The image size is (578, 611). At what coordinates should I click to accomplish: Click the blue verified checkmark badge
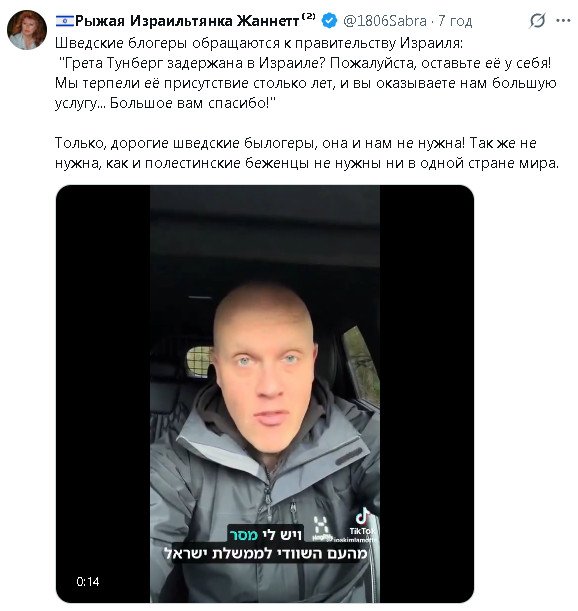pyautogui.click(x=329, y=21)
